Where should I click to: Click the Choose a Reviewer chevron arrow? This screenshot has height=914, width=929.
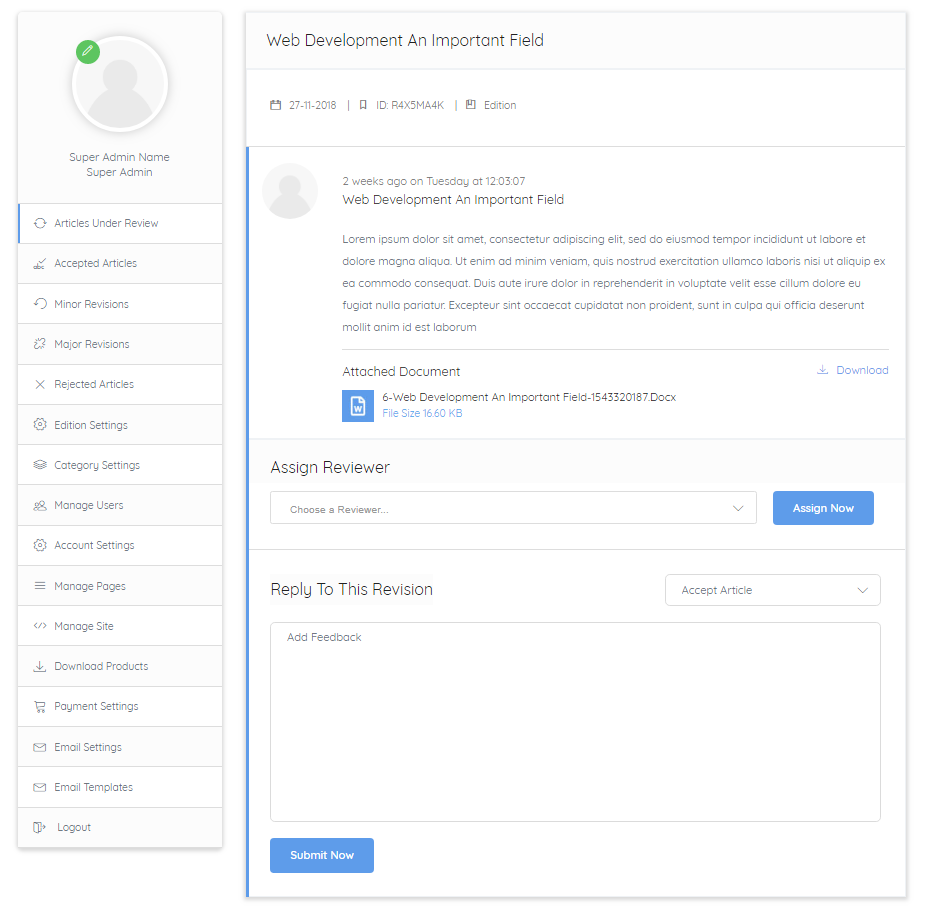[x=738, y=508]
